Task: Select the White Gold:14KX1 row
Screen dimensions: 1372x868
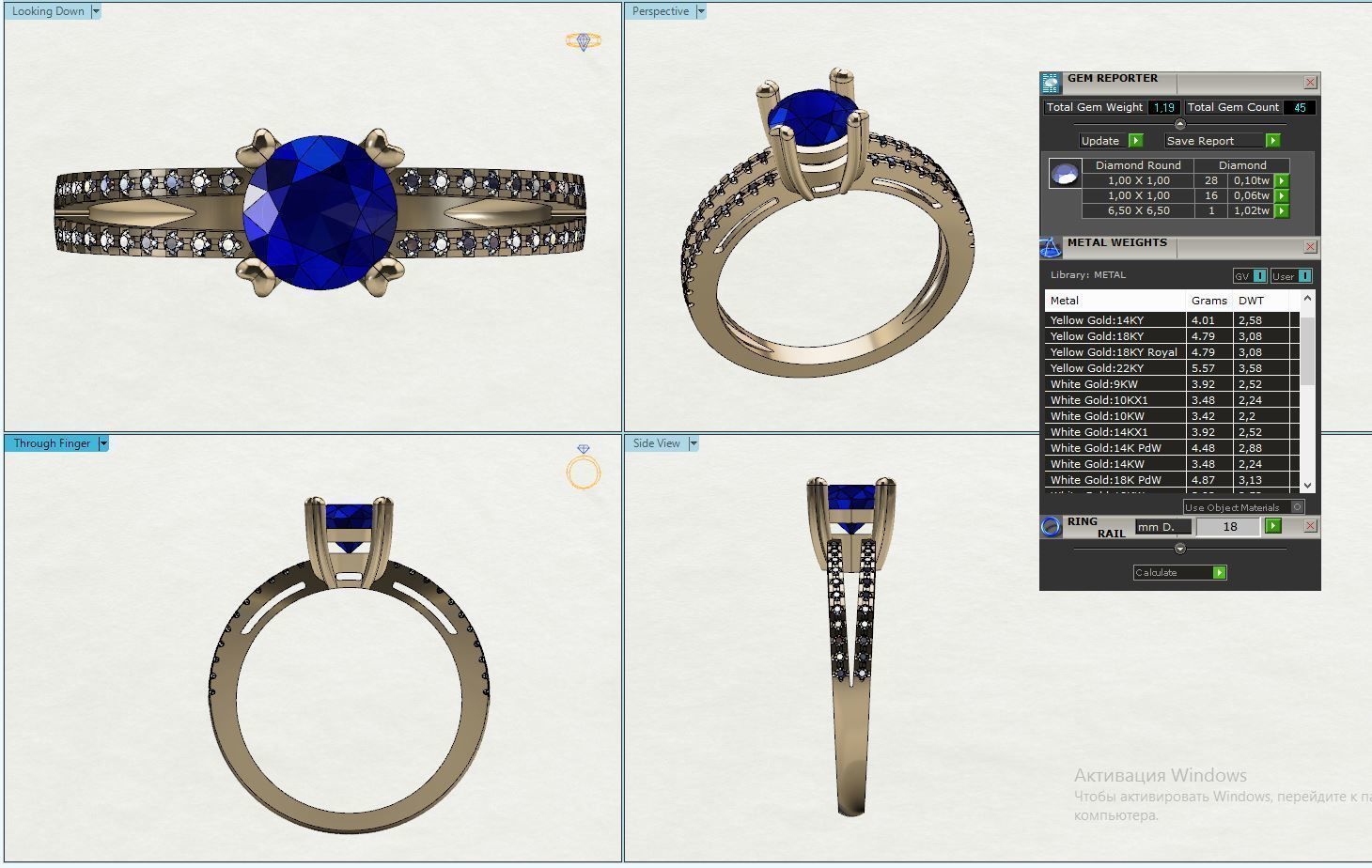Action: click(1172, 432)
